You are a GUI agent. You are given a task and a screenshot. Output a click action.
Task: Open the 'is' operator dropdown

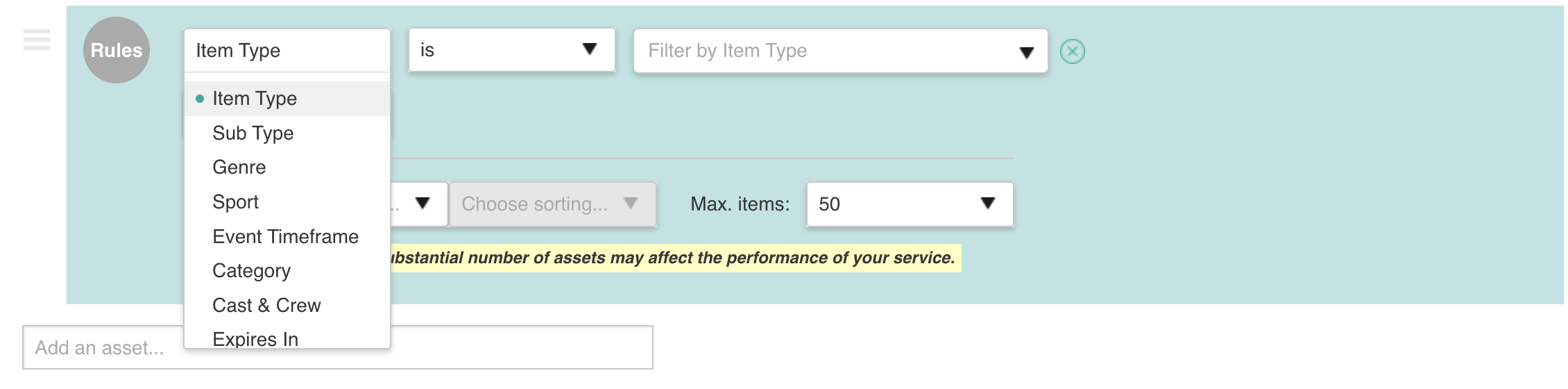click(x=512, y=49)
